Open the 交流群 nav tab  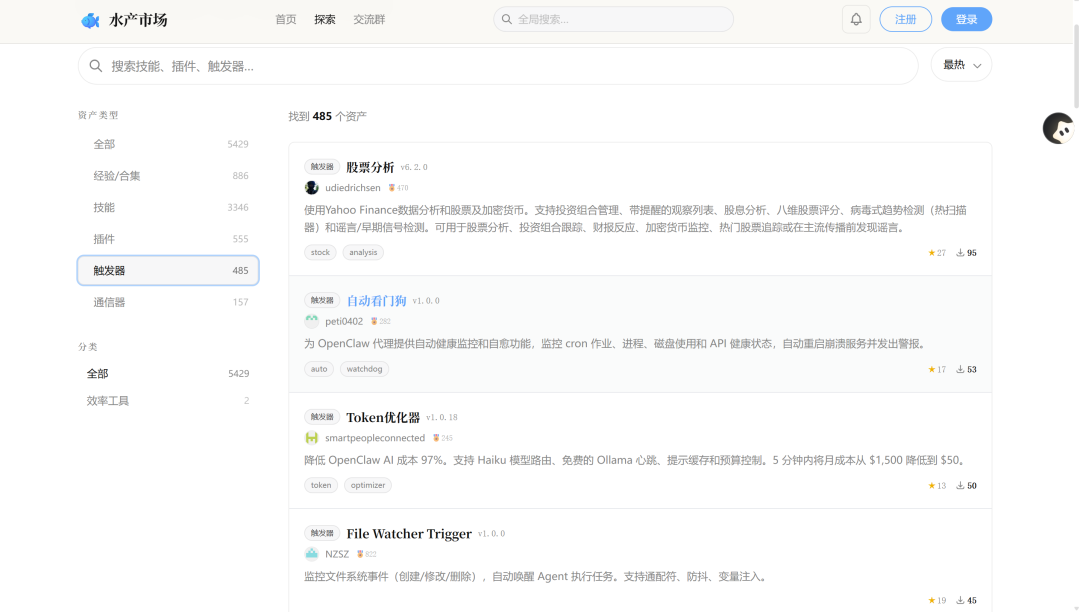369,19
